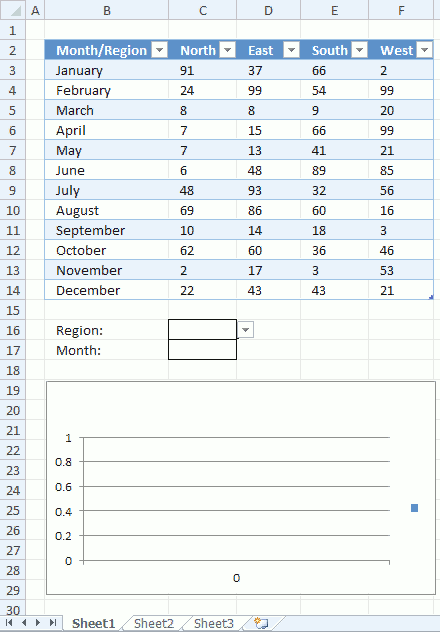Screen dimensions: 440x632
Task: Go to first sheet navigation arrow
Action: coord(8,623)
